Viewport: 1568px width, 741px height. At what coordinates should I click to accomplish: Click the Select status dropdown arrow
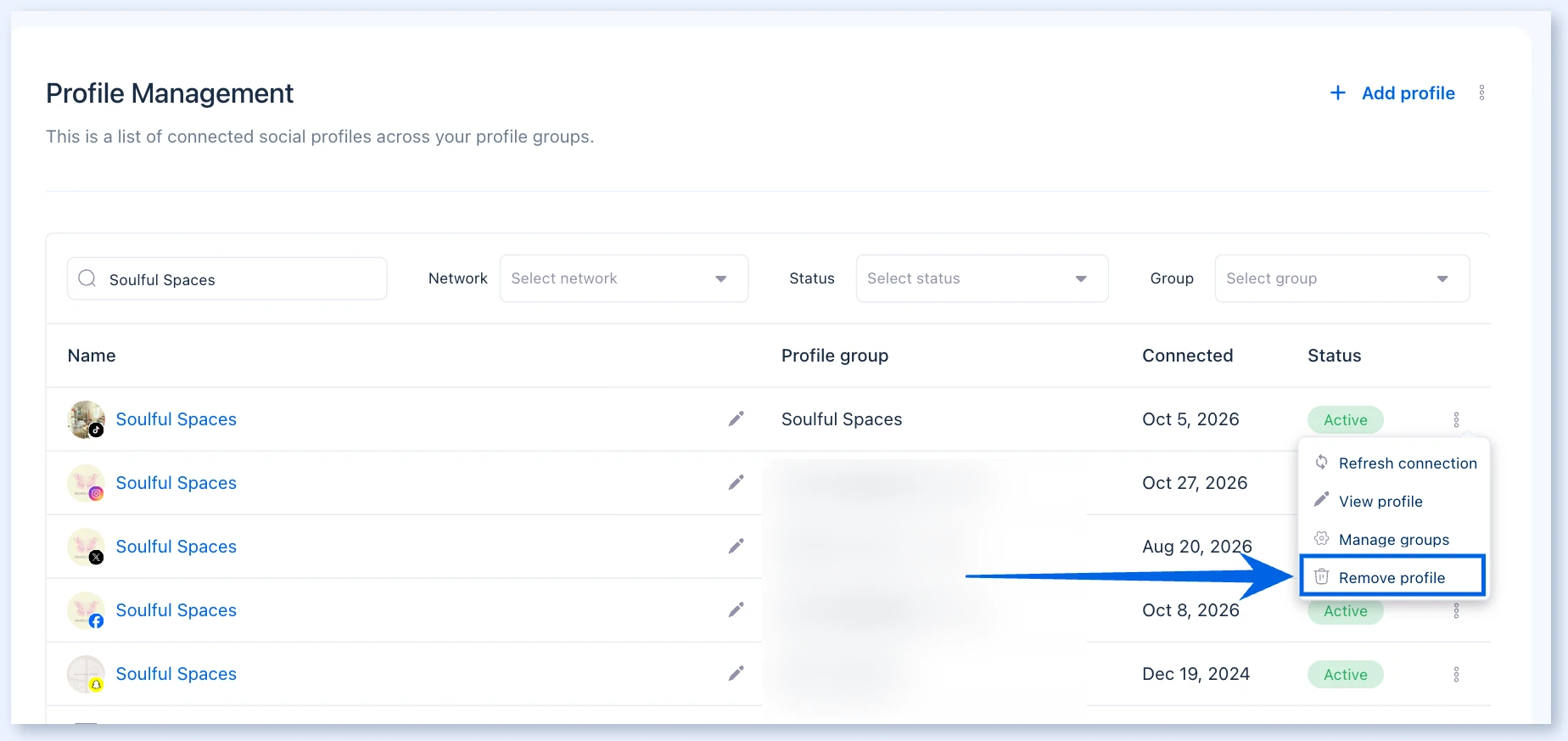pos(1080,279)
